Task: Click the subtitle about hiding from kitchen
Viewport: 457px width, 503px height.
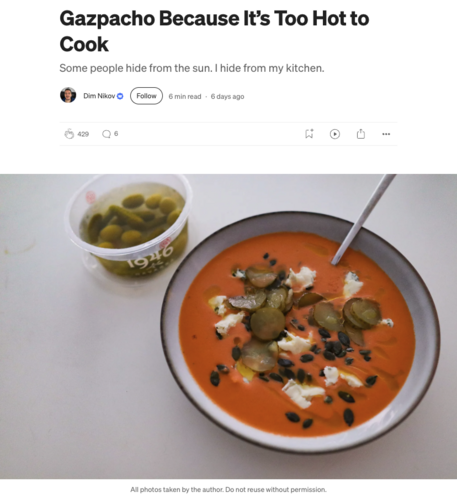Action: 192,68
